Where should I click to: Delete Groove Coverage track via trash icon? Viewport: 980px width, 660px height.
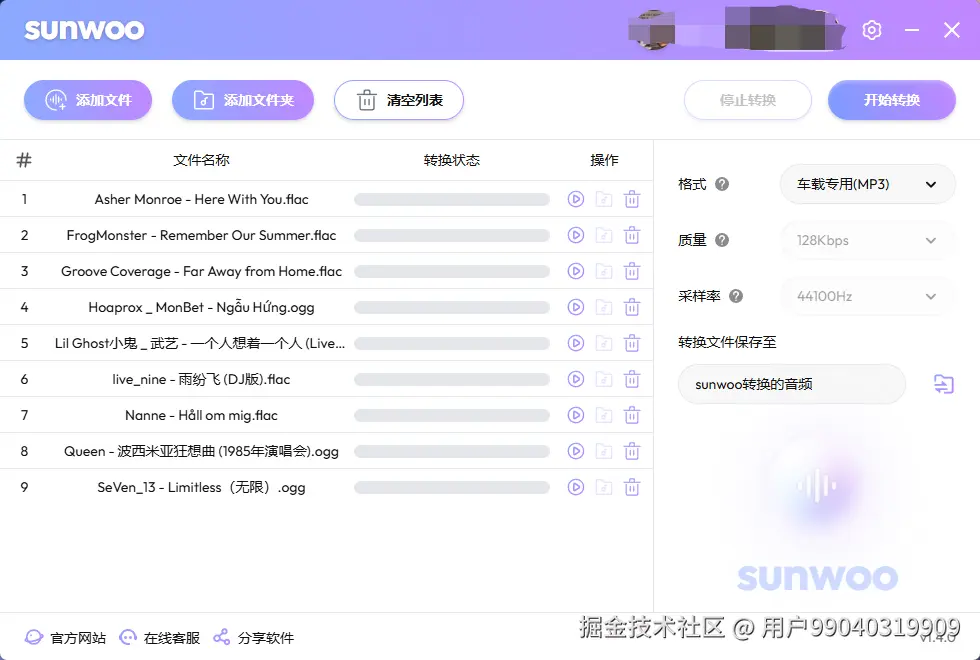632,271
